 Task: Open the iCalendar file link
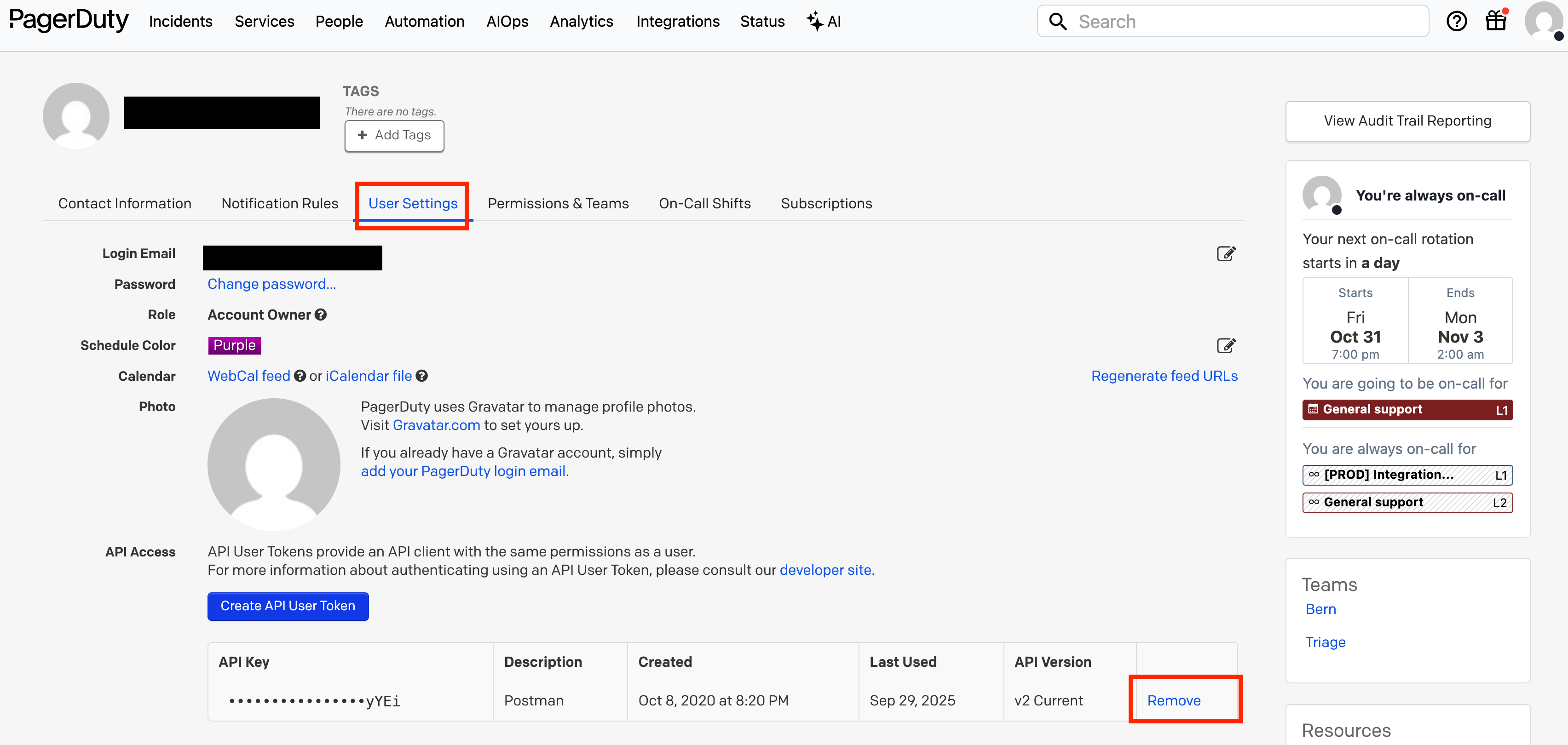(x=369, y=377)
